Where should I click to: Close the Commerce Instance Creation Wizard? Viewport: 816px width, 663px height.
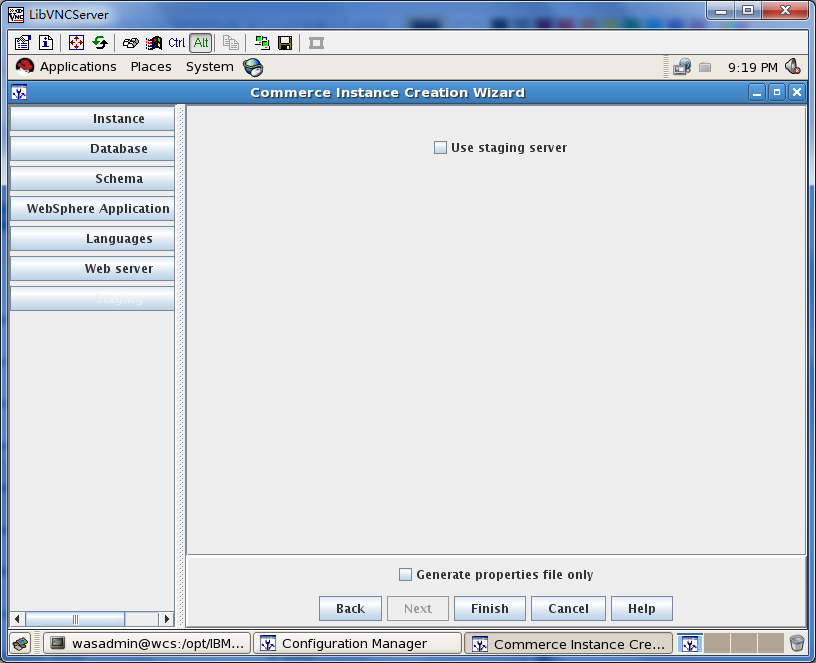pos(797,93)
